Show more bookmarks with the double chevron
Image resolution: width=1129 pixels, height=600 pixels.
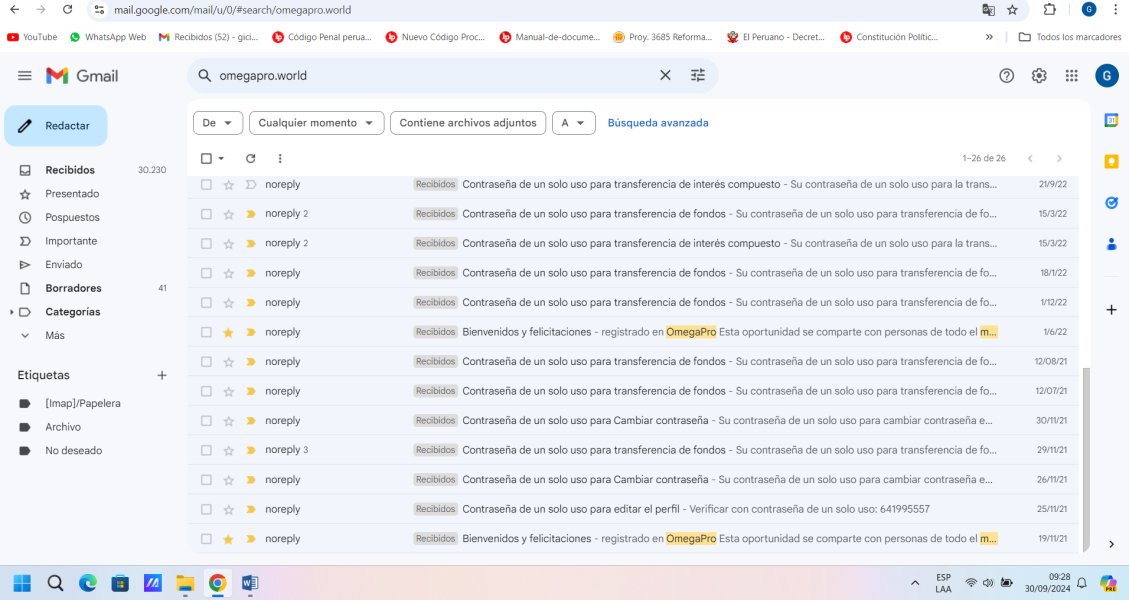[x=989, y=37]
